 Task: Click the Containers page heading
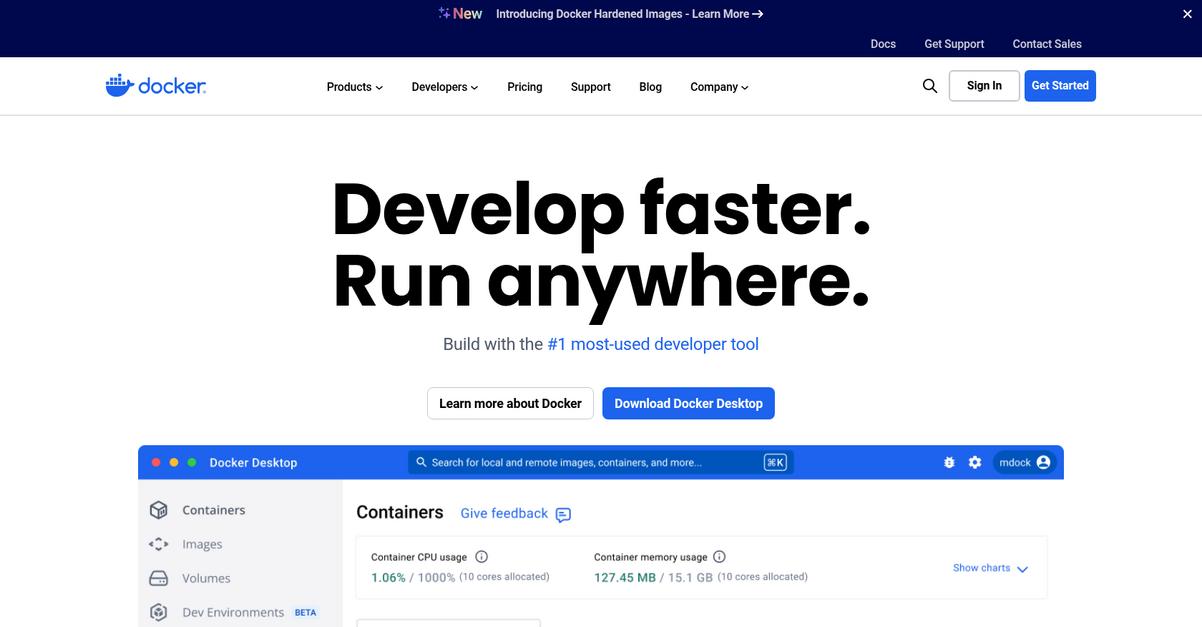click(x=400, y=512)
